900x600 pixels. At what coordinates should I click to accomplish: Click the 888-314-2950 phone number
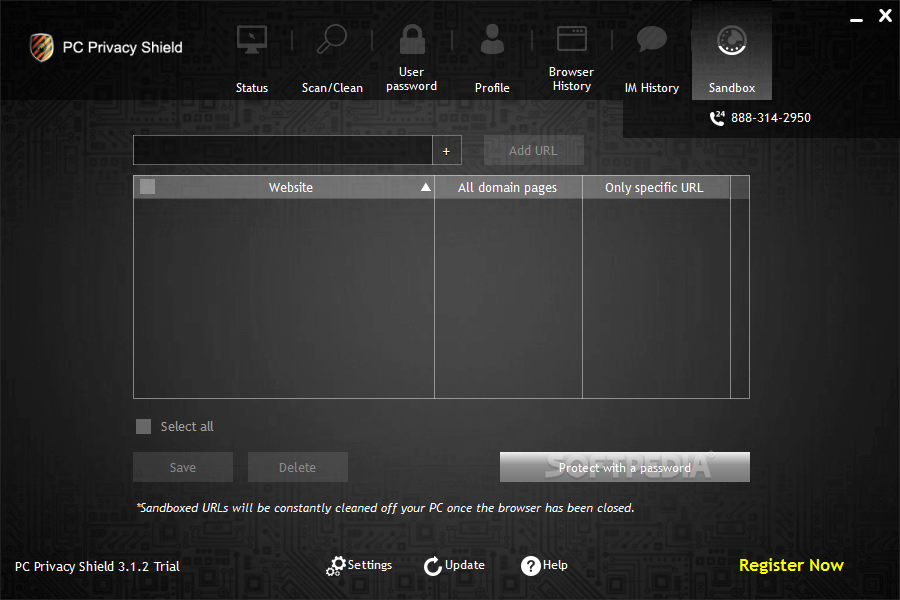771,118
